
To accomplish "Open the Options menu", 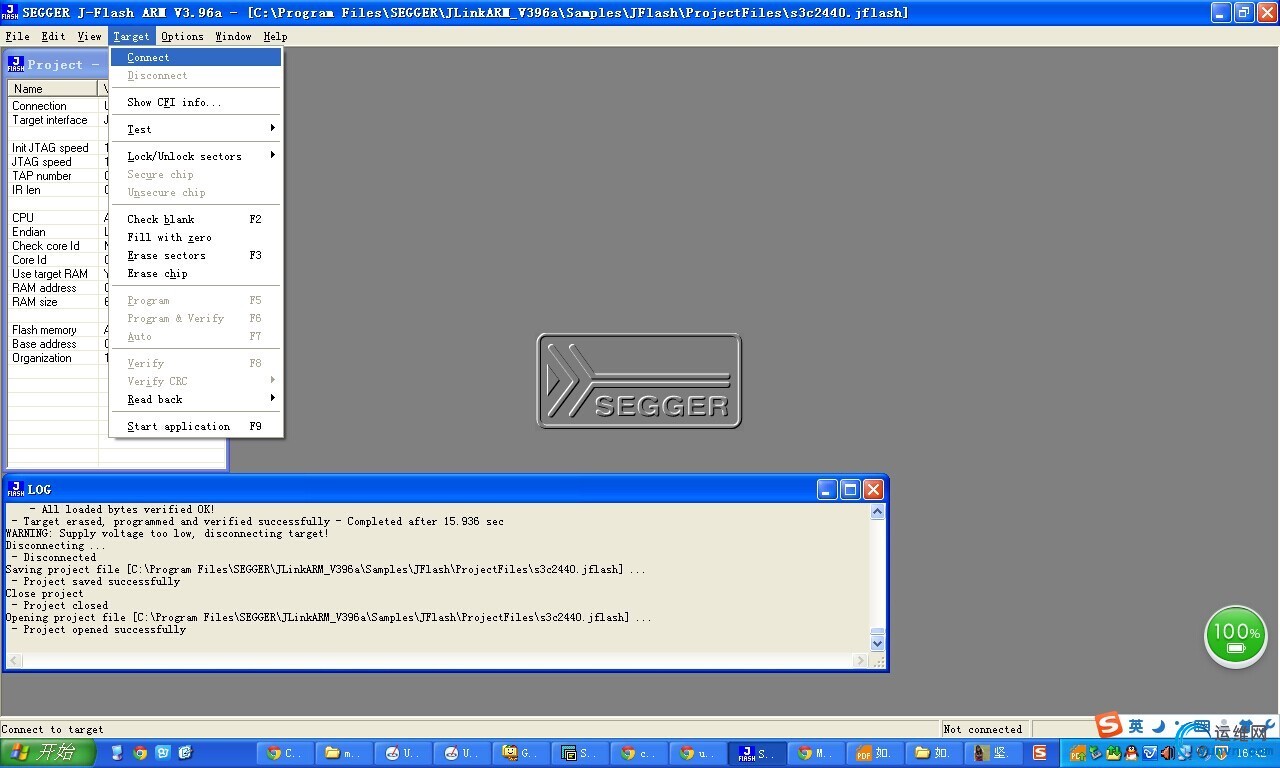I will click(x=182, y=36).
